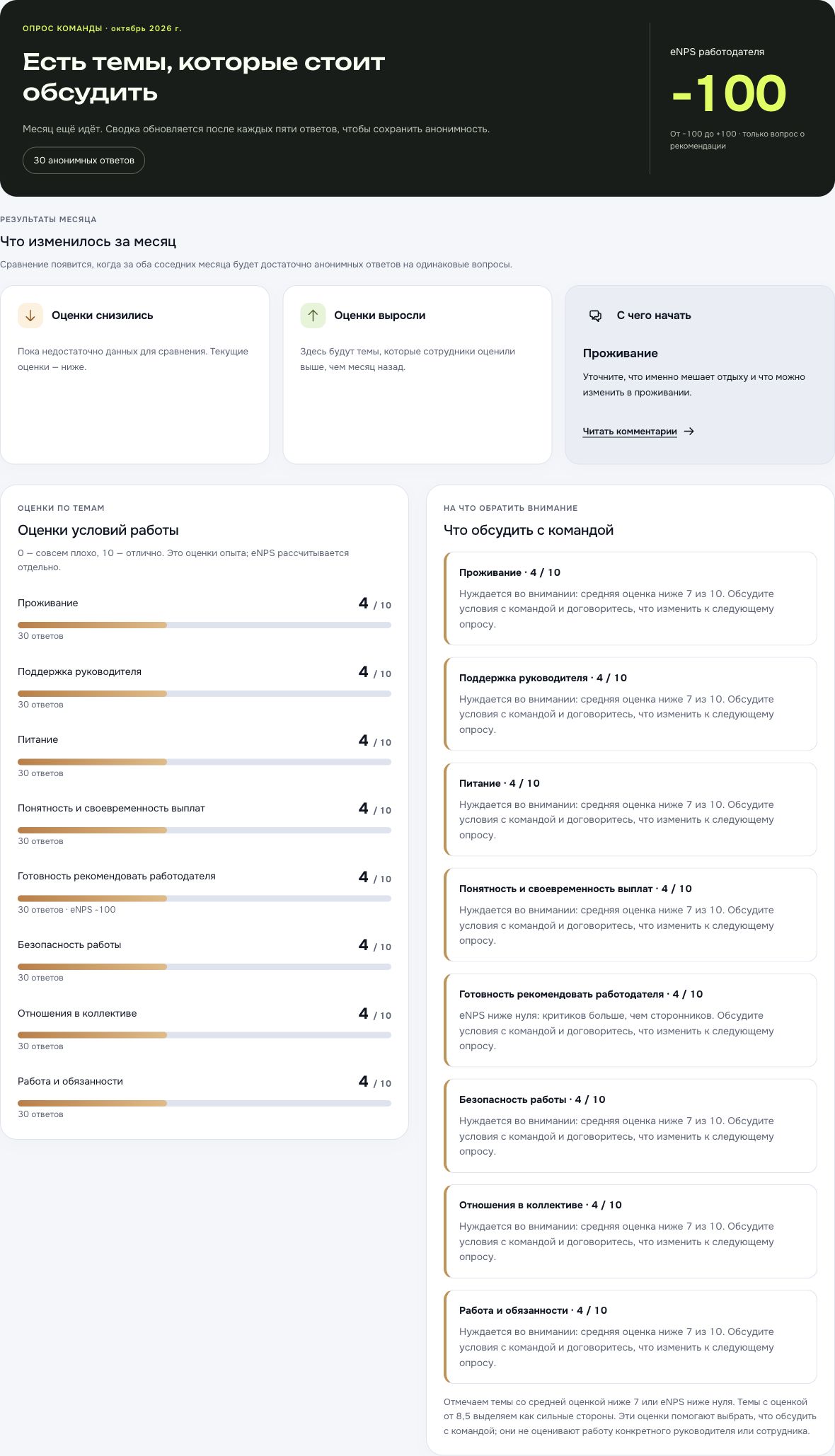Click the 4 / 10 score in the Проживание row
Viewport: 835px width, 1456px height.
tap(374, 603)
